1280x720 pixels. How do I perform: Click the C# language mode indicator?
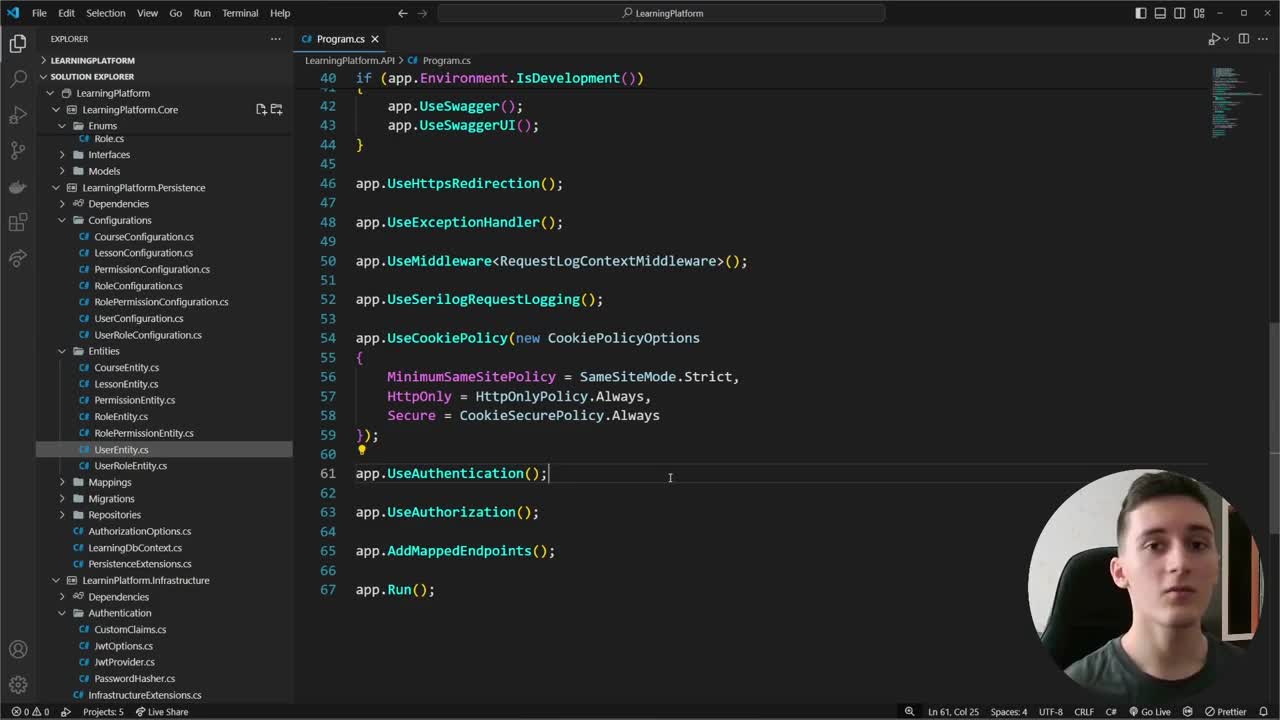pos(1109,712)
